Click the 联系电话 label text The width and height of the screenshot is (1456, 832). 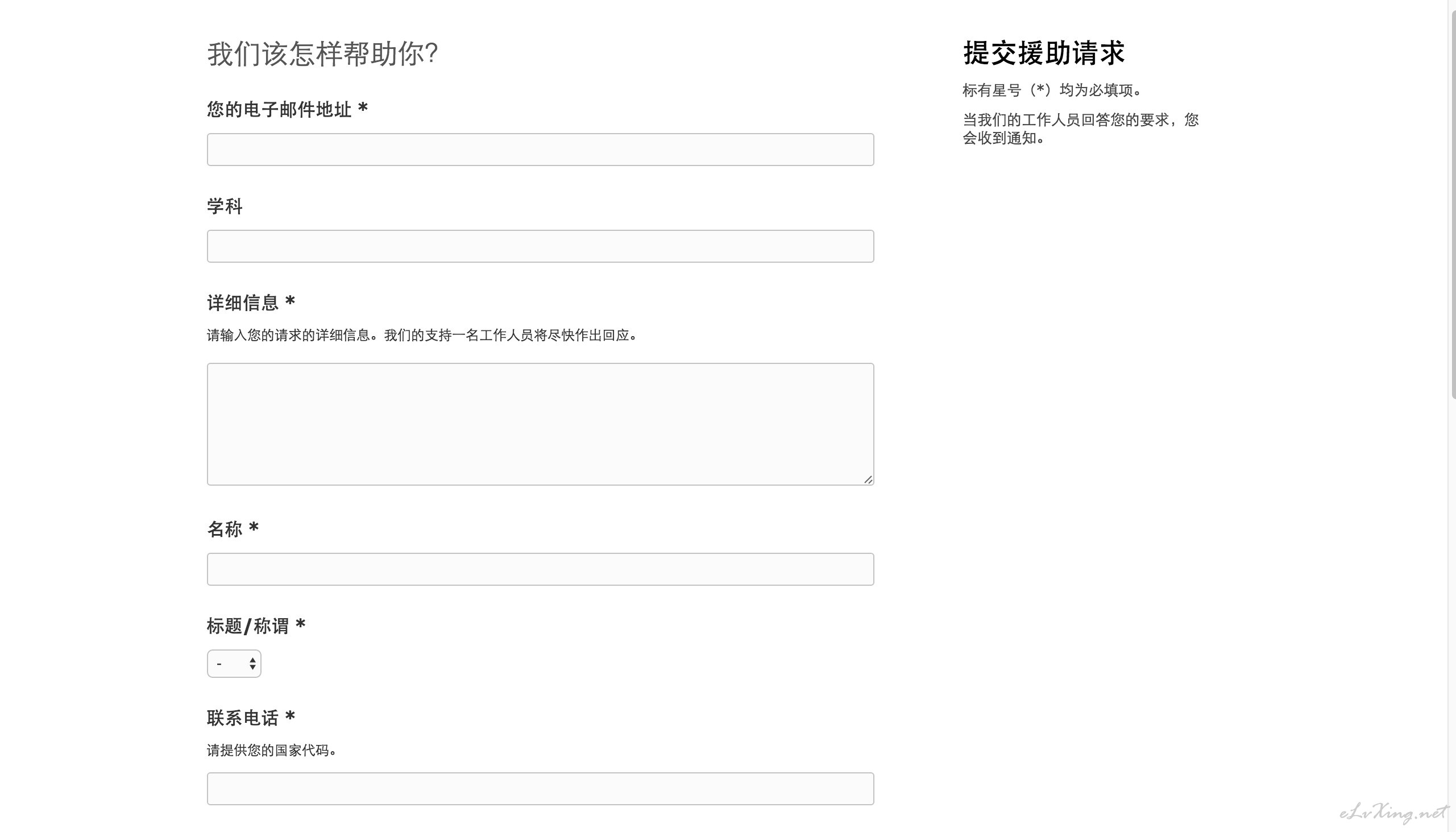click(251, 718)
